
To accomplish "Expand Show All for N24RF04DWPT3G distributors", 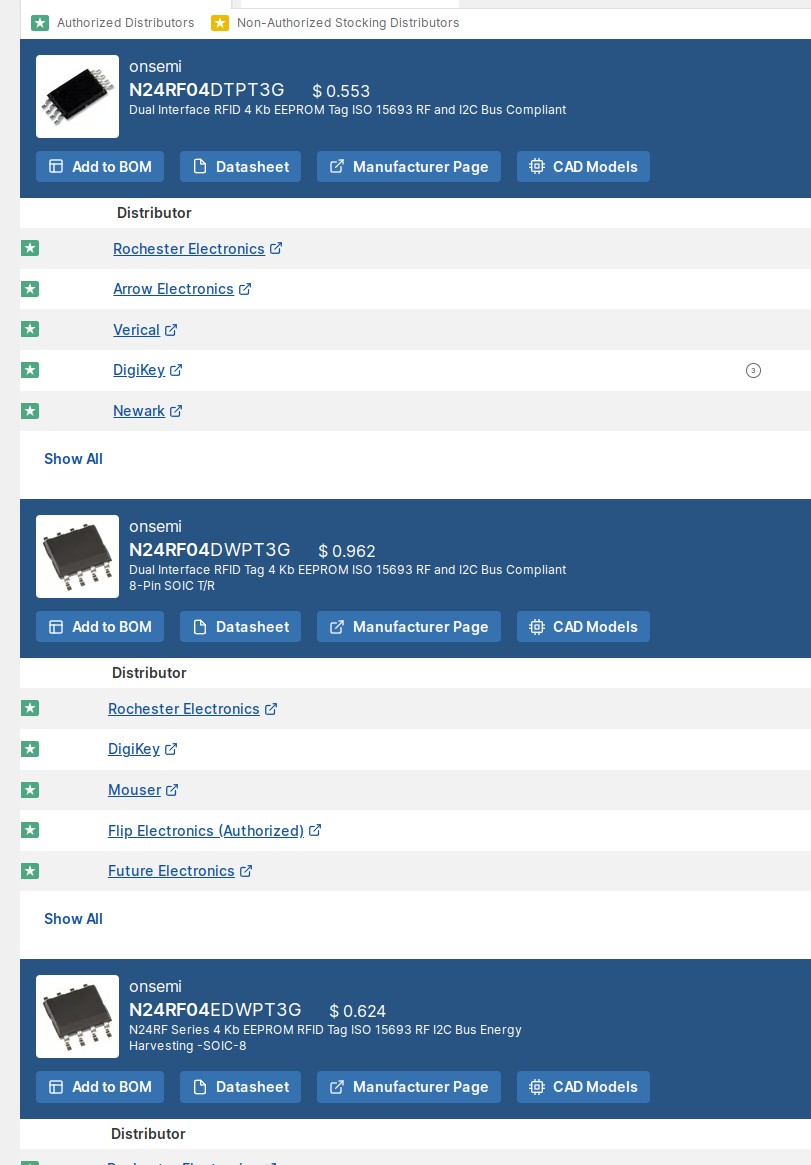I will point(73,919).
